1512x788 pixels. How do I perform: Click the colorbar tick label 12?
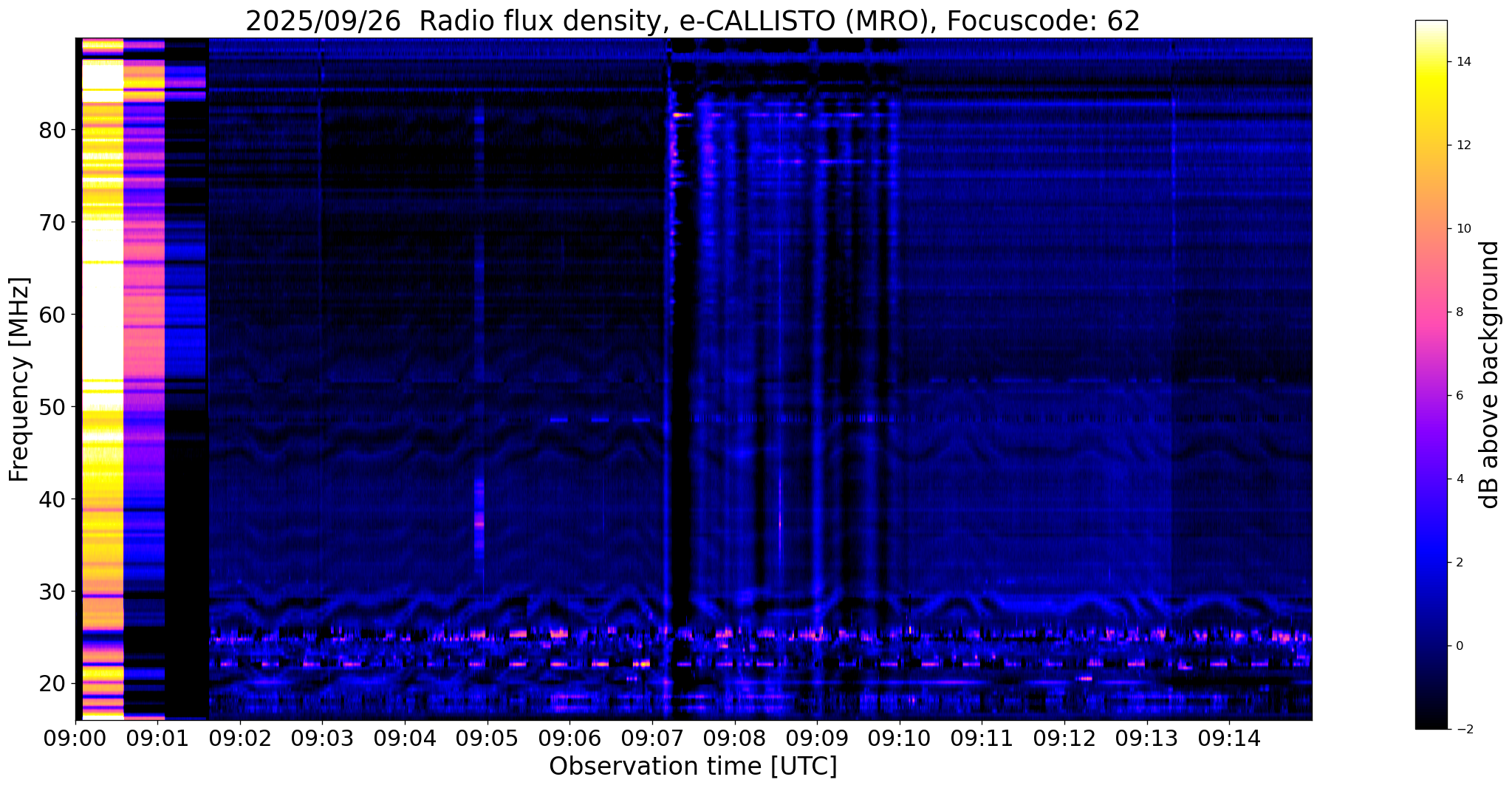(x=1463, y=145)
